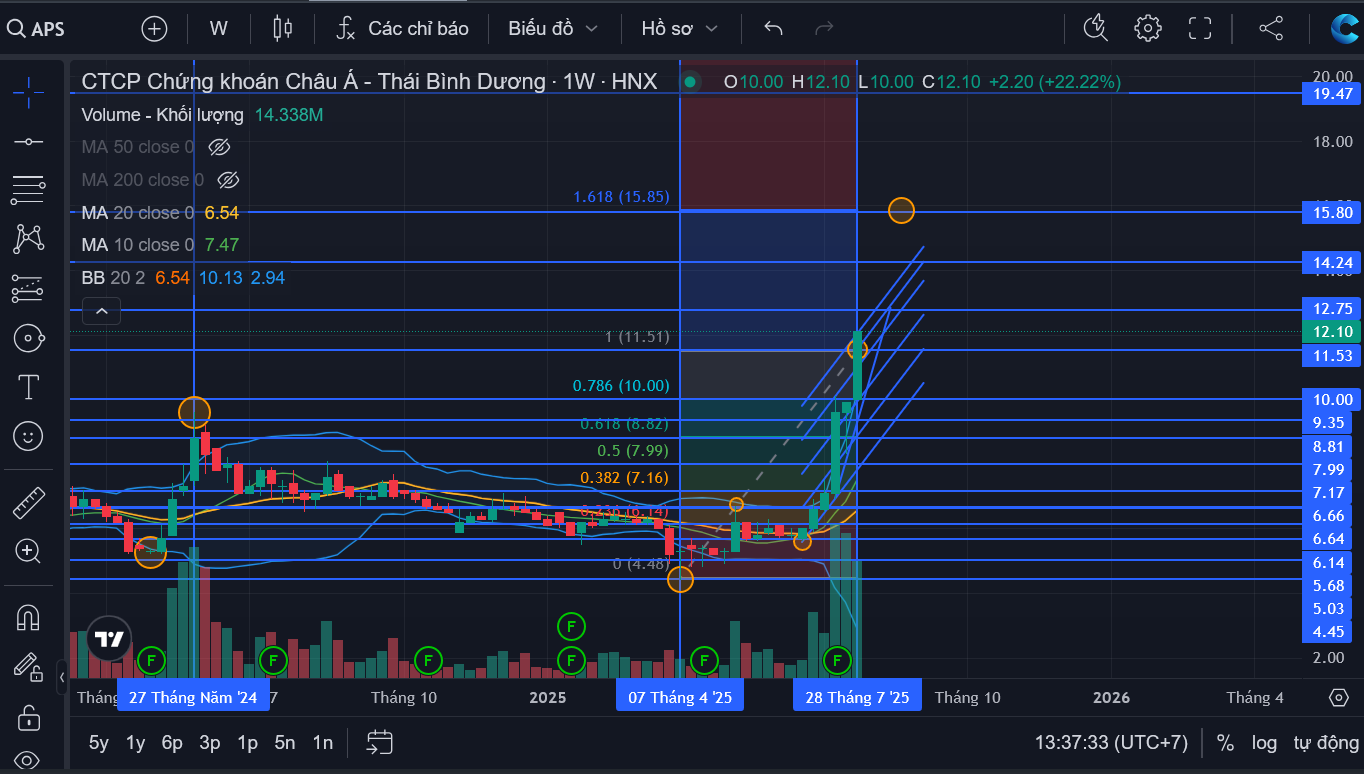The width and height of the screenshot is (1364, 774).
Task: Toggle magnet mode
Action: pyautogui.click(x=28, y=617)
